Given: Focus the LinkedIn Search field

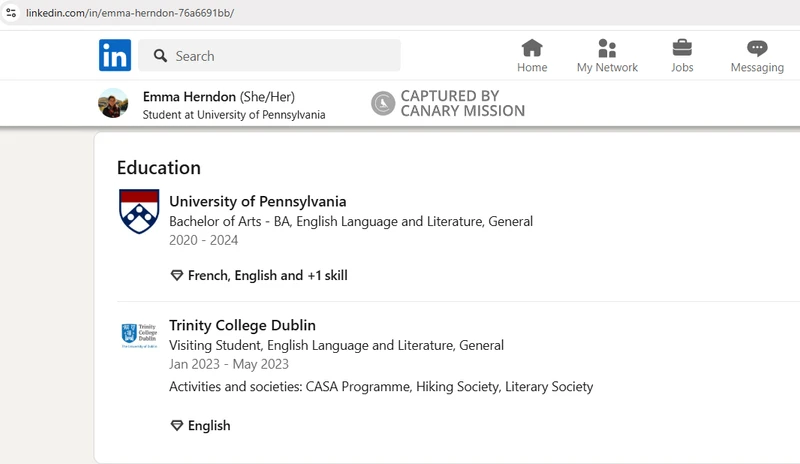Looking at the screenshot, I should click(269, 55).
